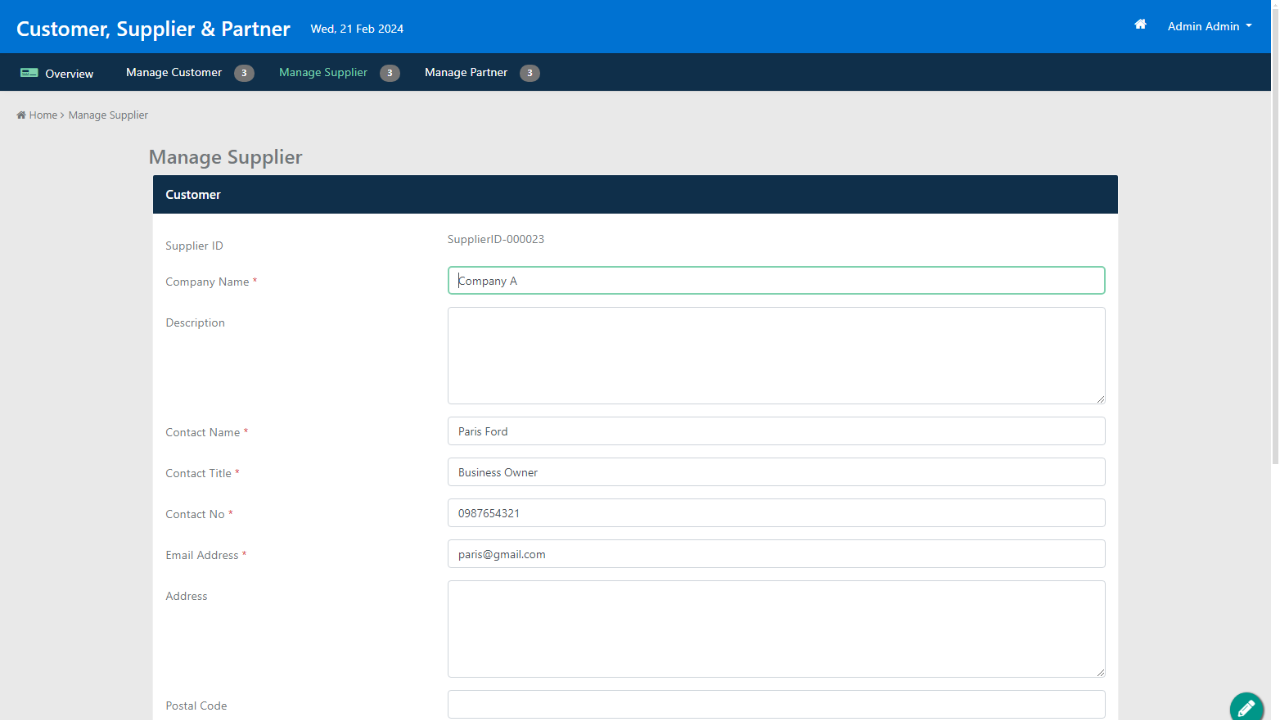Image resolution: width=1280 pixels, height=720 pixels.
Task: Click the Manage Supplier count badge
Action: click(x=390, y=73)
